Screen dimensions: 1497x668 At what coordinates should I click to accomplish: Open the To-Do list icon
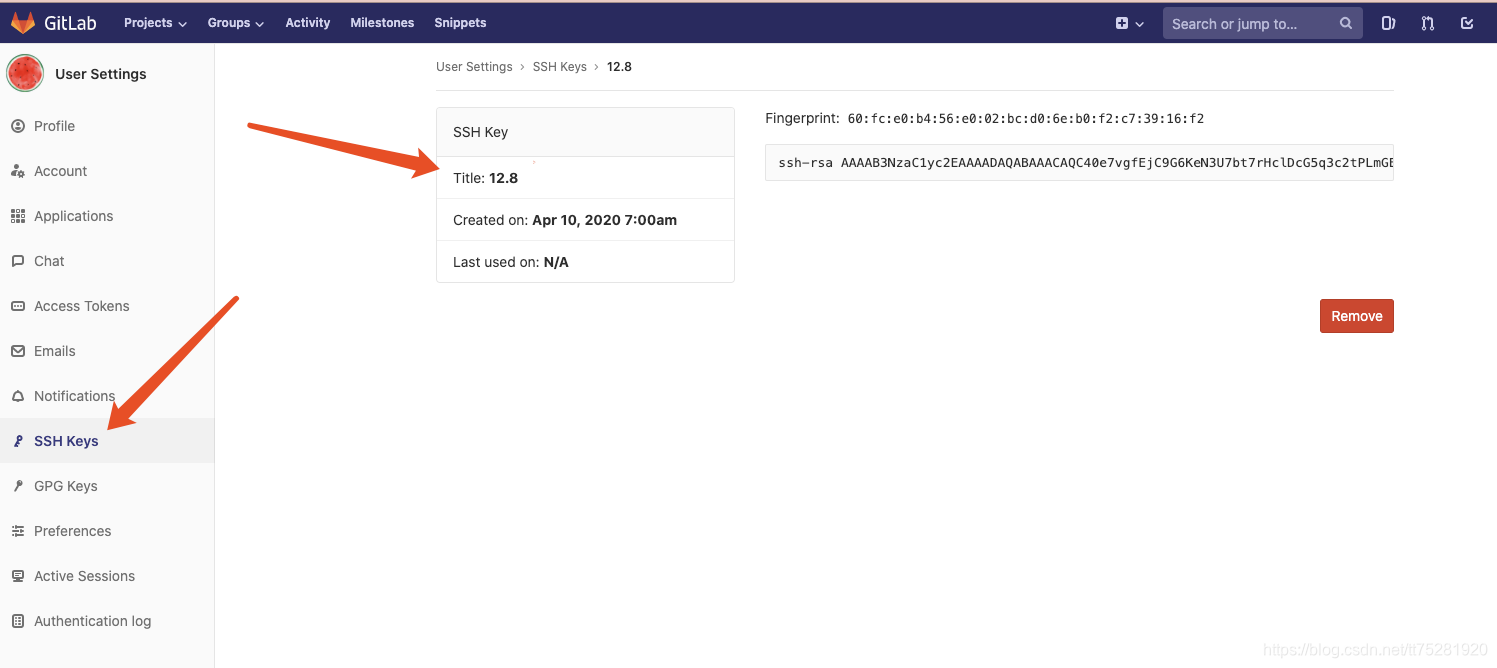click(1467, 23)
